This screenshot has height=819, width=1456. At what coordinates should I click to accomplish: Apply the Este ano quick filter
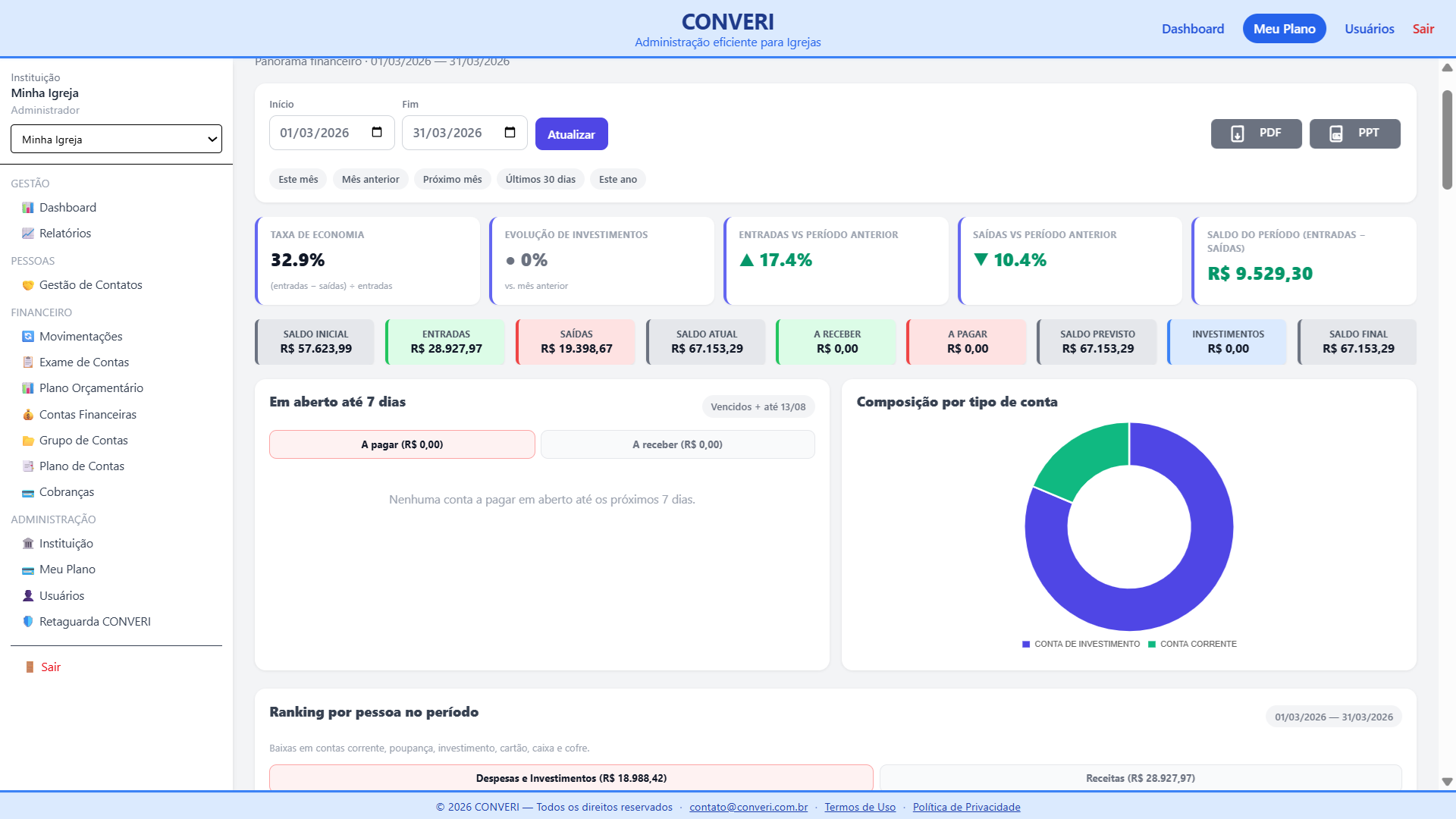coord(617,180)
